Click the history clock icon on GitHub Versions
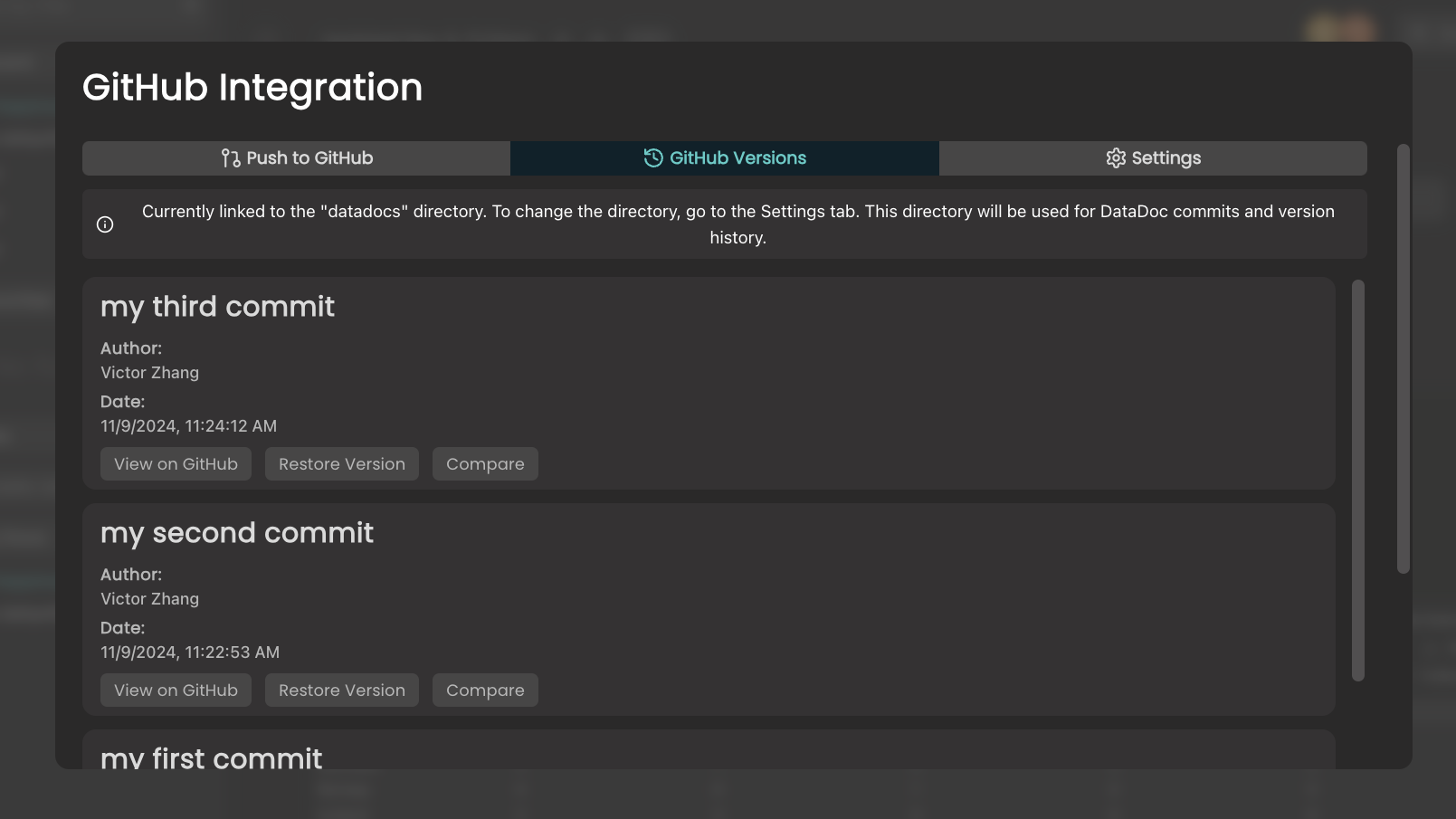The width and height of the screenshot is (1456, 819). [x=653, y=158]
